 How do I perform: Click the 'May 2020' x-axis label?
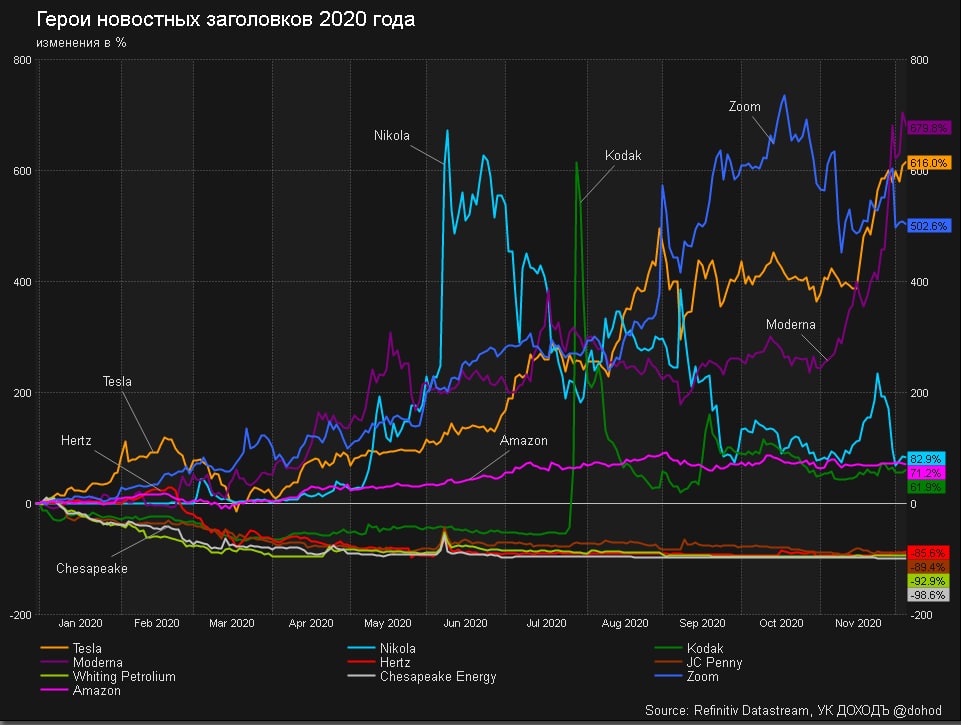(387, 623)
